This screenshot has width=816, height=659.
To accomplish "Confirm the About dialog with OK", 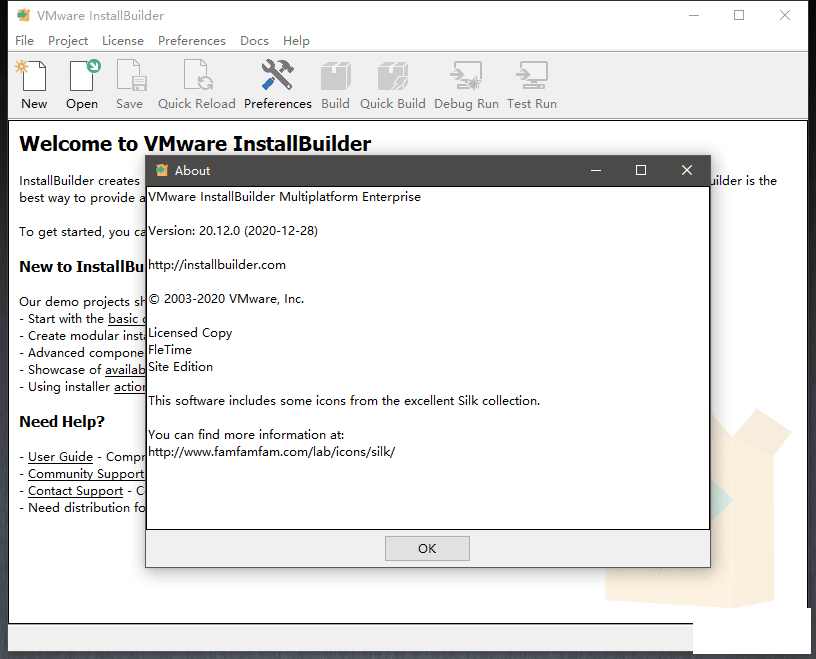I will [x=427, y=549].
